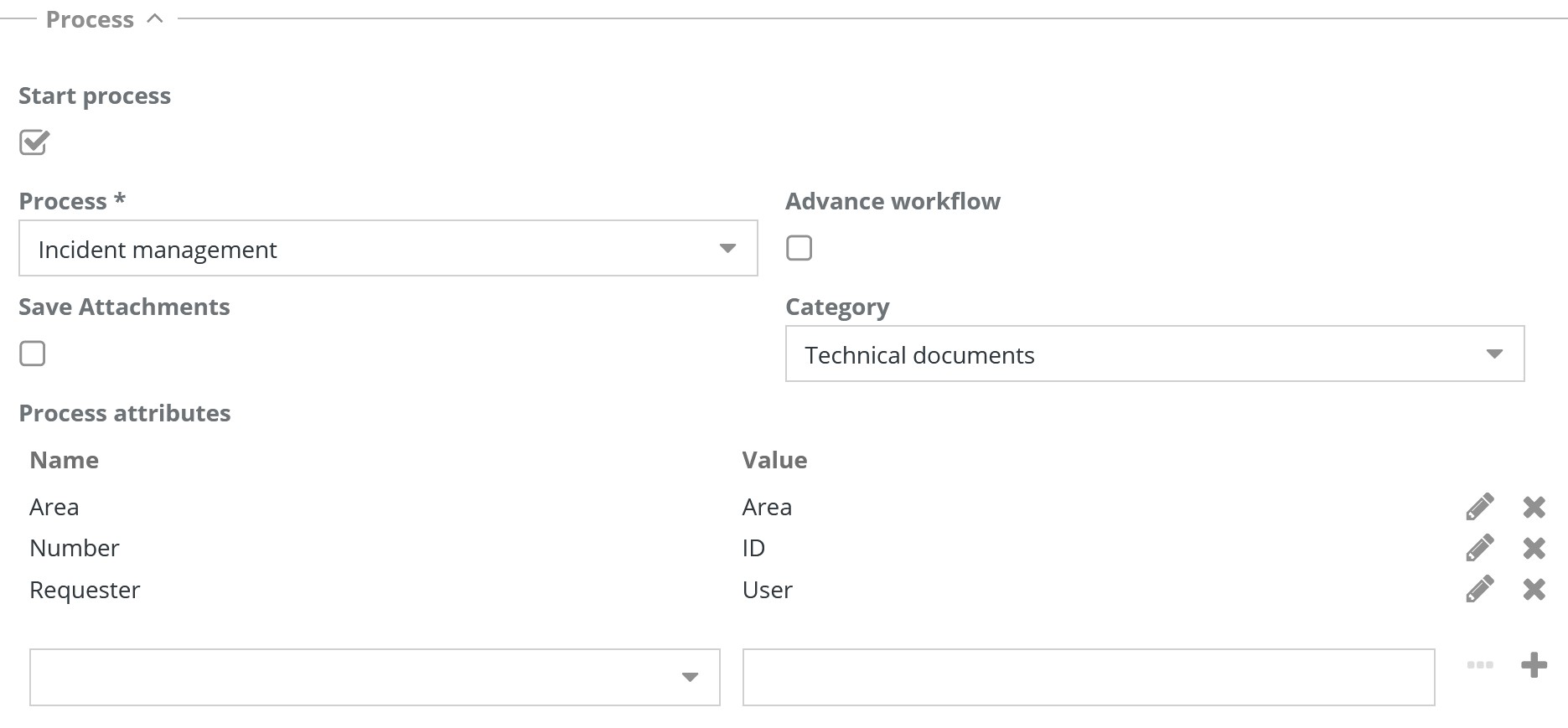The width and height of the screenshot is (1568, 728).
Task: Click the ellipsis icon beside value field
Action: pyautogui.click(x=1480, y=665)
